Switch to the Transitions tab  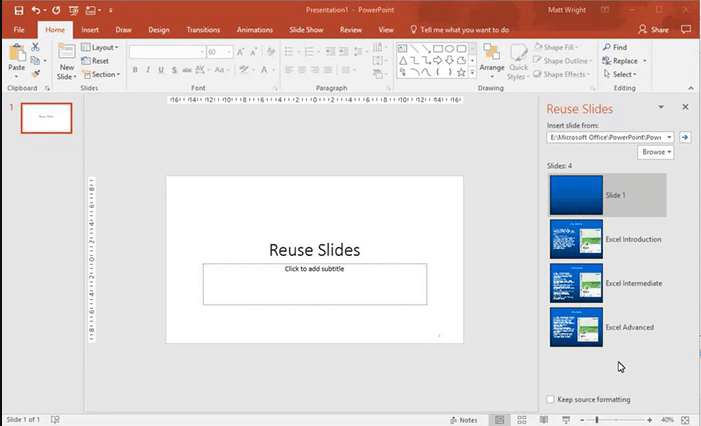tap(203, 30)
